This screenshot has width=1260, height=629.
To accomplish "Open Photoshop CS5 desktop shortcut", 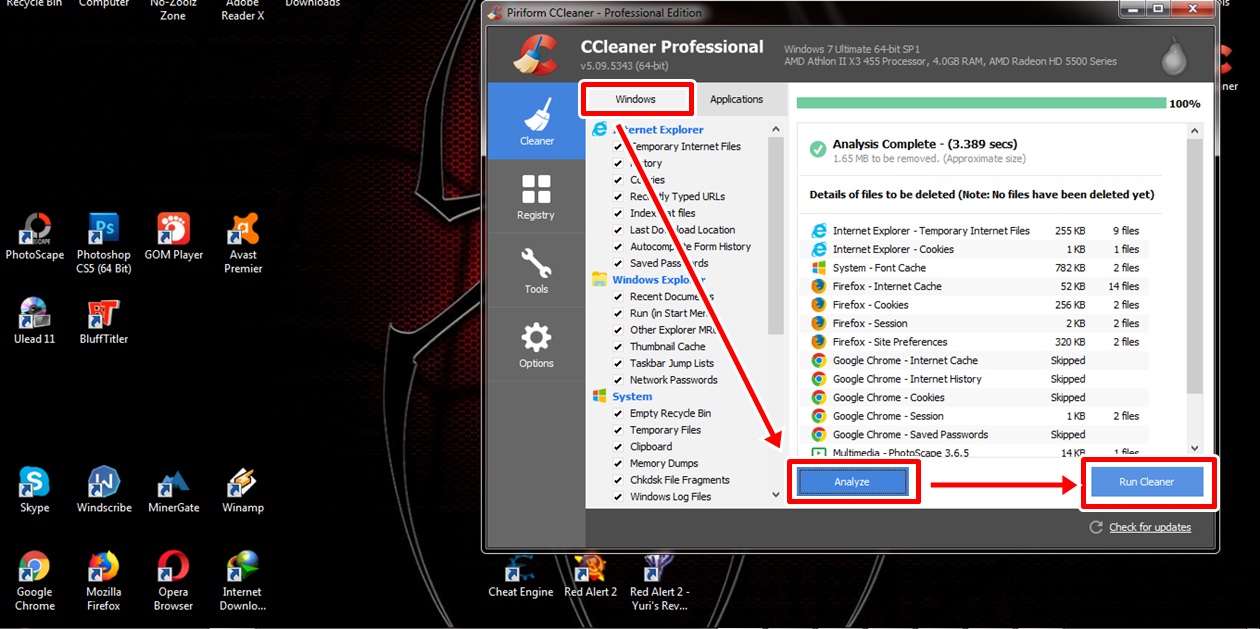I will coord(104,242).
